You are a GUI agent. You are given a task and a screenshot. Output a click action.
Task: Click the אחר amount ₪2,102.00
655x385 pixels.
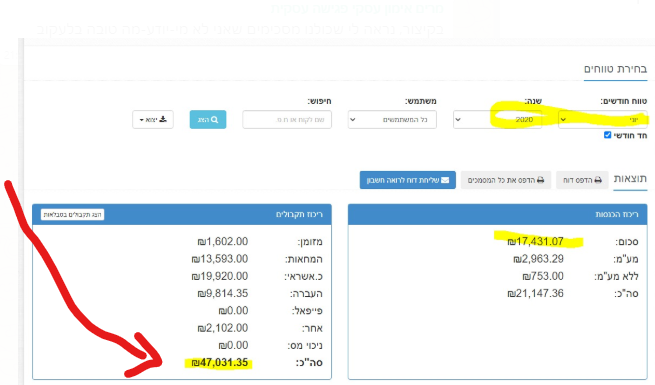[x=223, y=328]
